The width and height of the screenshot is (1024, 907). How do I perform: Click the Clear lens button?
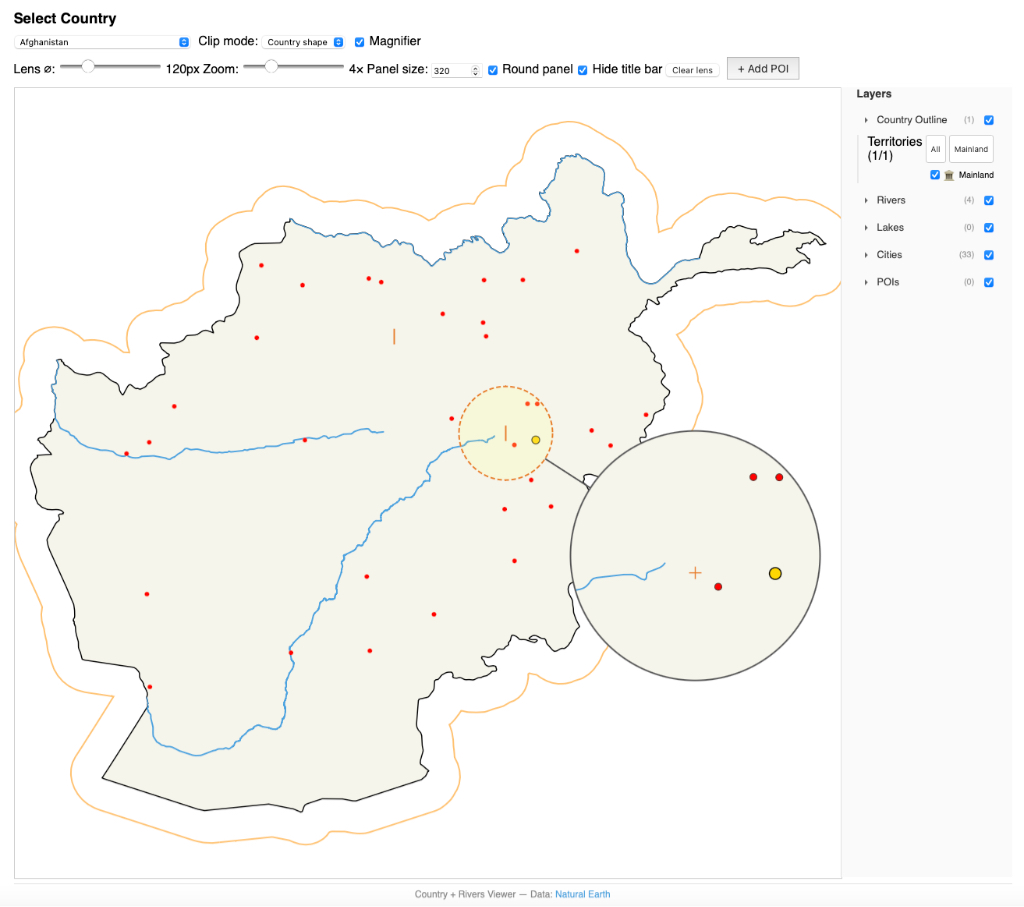click(x=692, y=70)
